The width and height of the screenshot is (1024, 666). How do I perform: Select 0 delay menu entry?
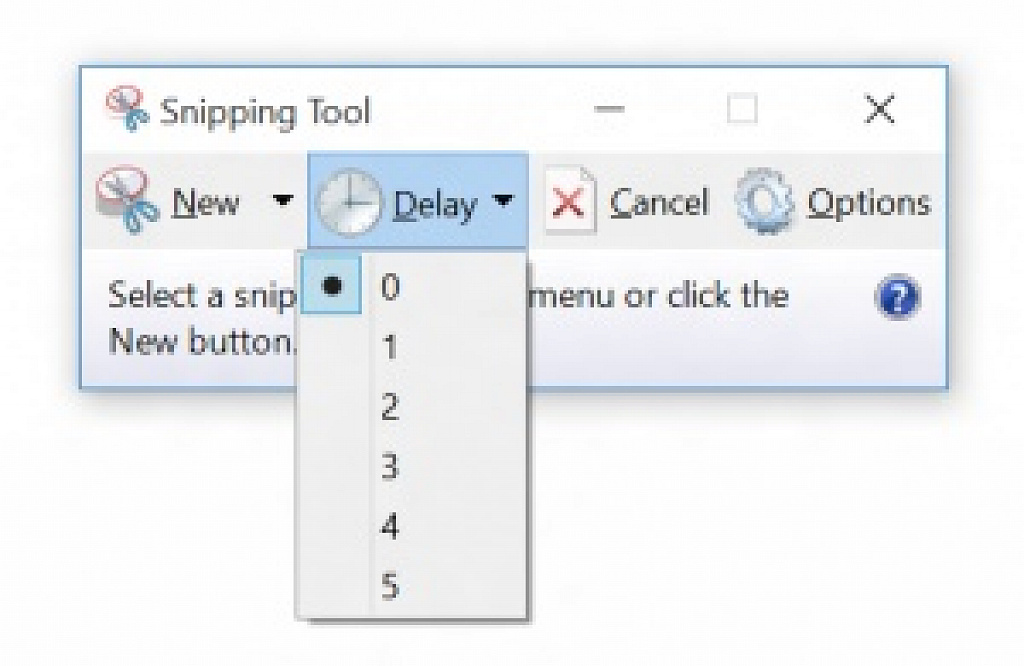pyautogui.click(x=413, y=285)
